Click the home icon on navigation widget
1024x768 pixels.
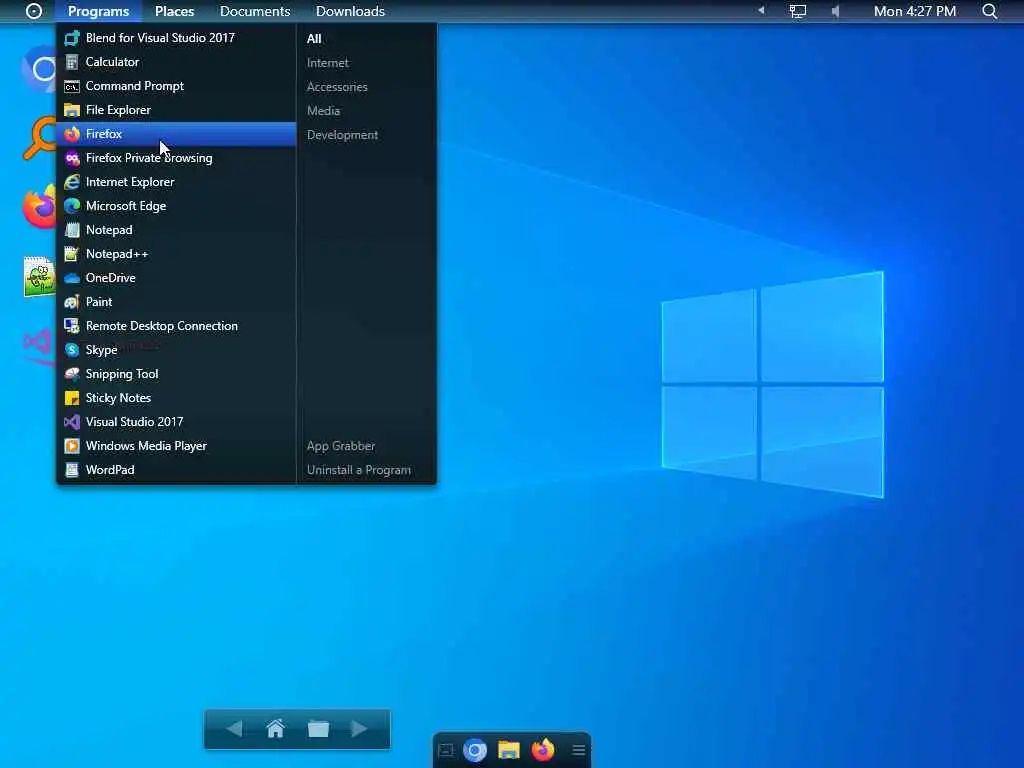click(x=276, y=728)
